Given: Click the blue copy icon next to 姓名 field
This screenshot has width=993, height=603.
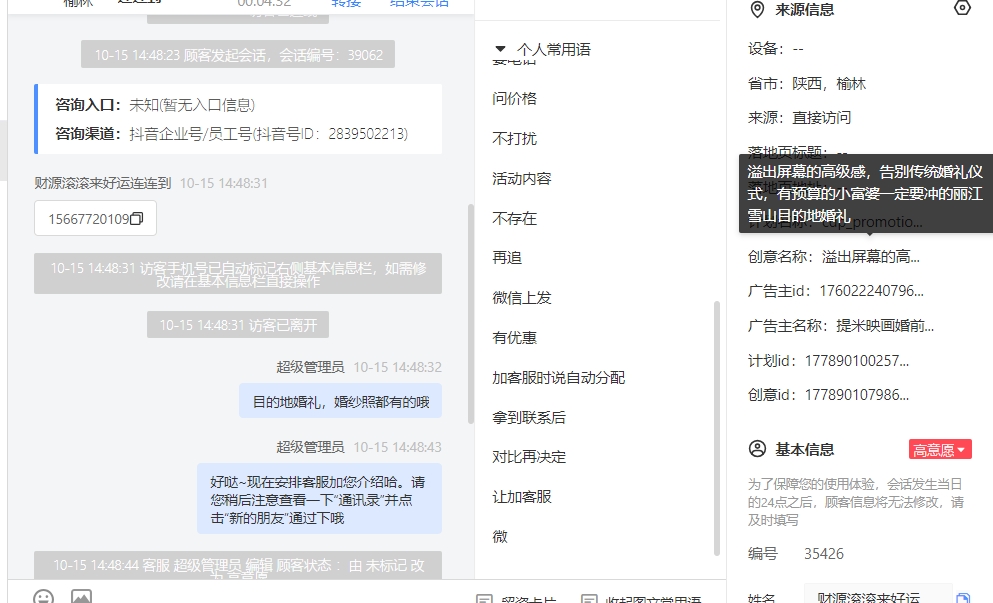Looking at the screenshot, I should click(963, 598).
